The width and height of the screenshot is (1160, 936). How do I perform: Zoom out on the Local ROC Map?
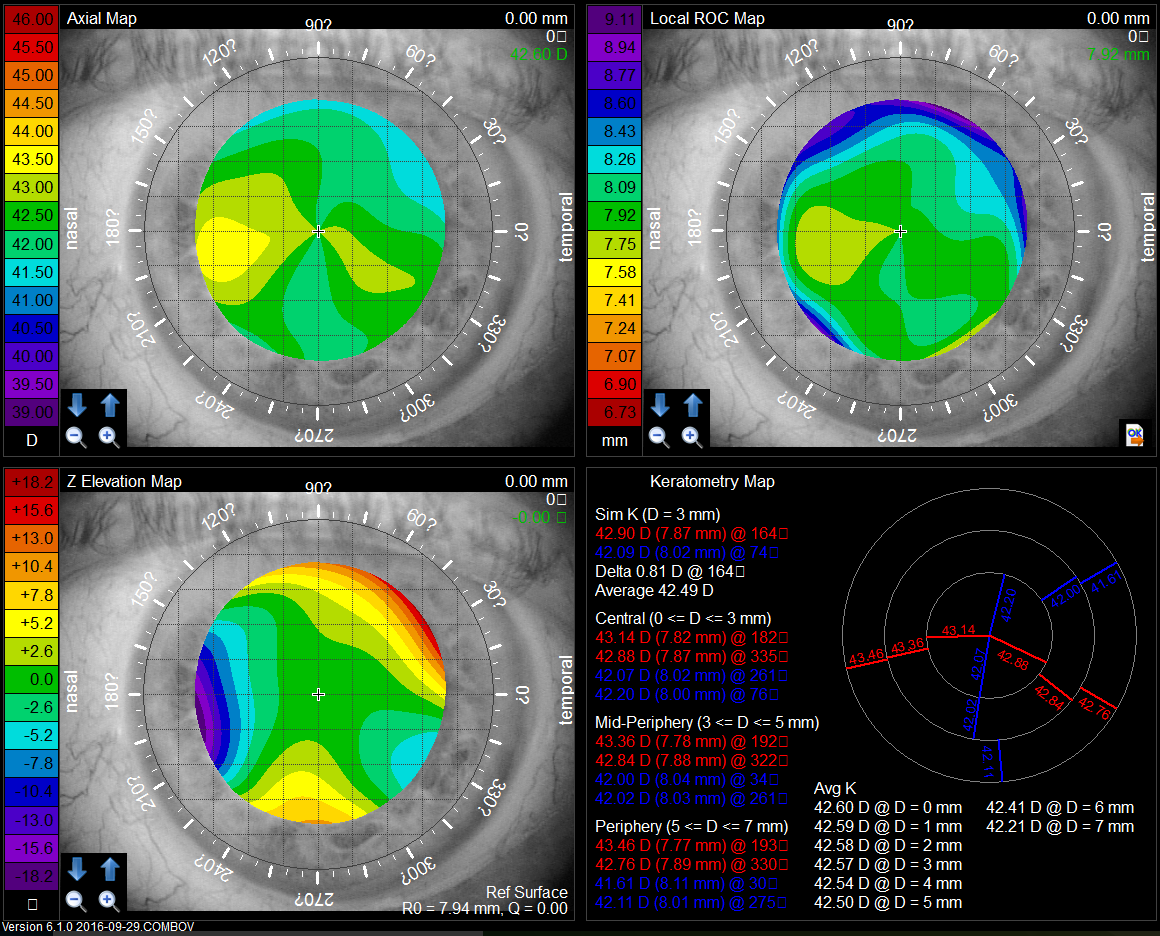pos(659,437)
